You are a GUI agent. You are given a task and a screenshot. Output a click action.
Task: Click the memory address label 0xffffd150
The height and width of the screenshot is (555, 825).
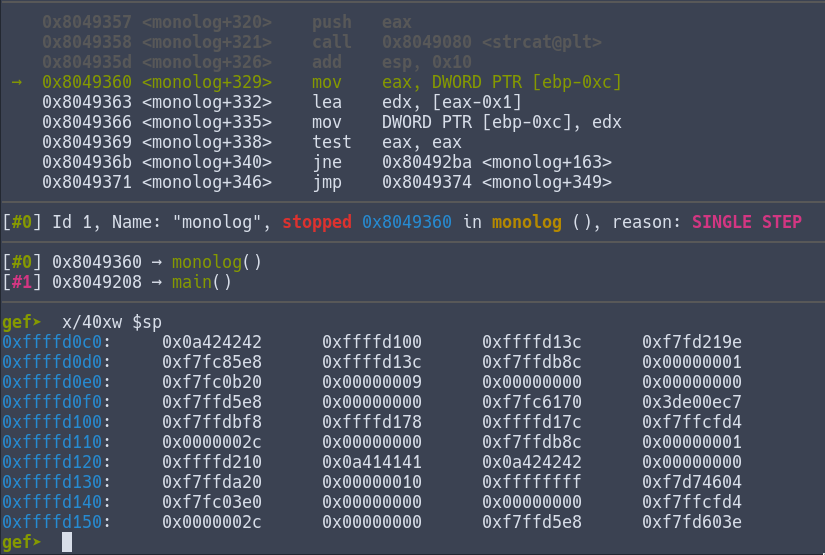[x=57, y=522]
